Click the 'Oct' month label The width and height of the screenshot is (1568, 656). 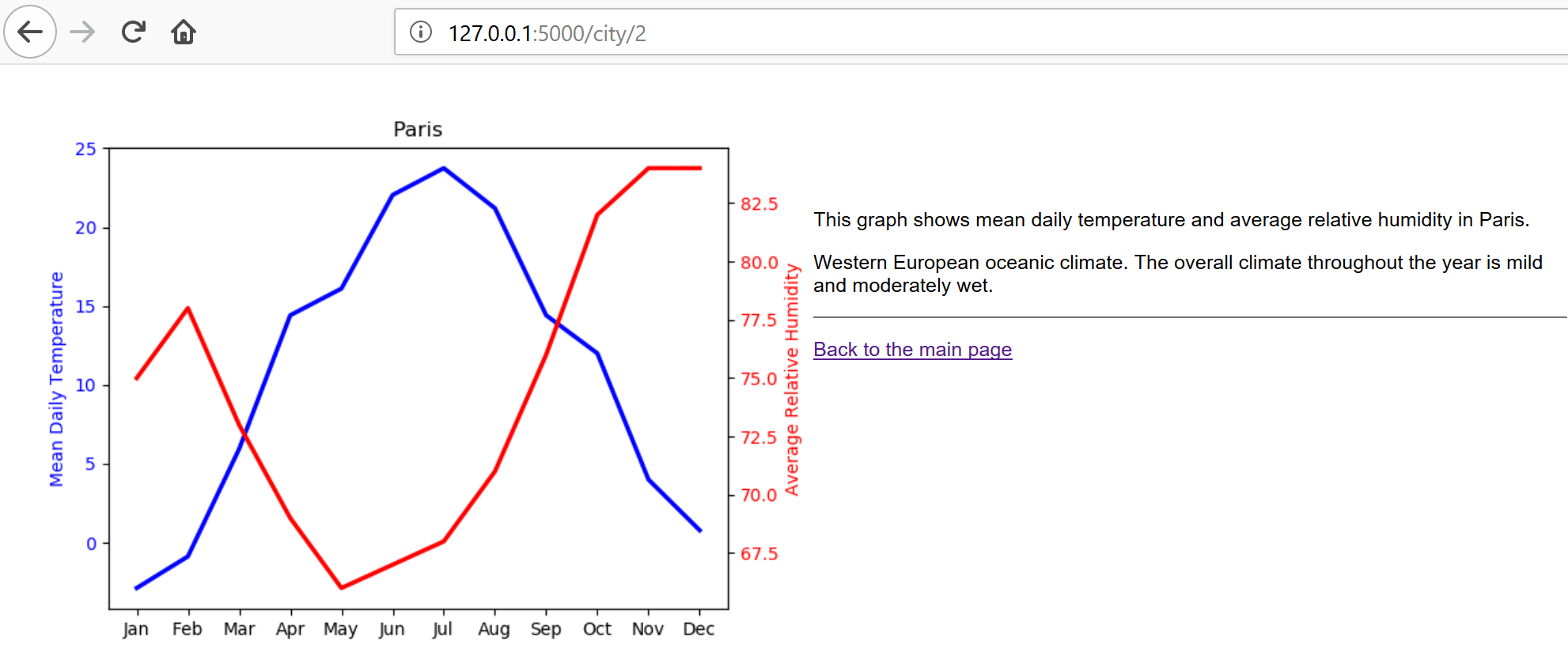coord(597,628)
